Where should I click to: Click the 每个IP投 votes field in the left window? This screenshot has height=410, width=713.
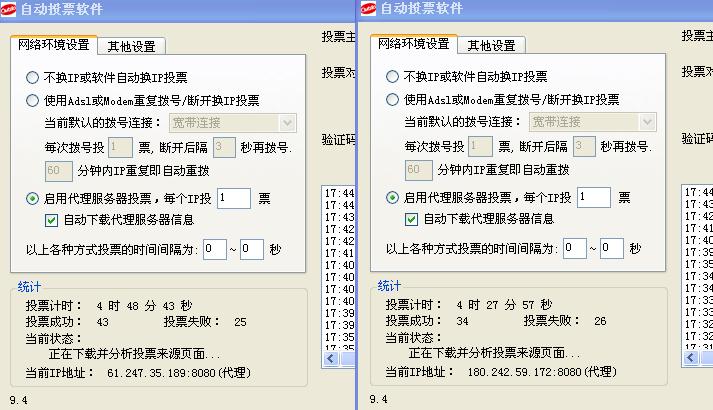pyautogui.click(x=233, y=198)
